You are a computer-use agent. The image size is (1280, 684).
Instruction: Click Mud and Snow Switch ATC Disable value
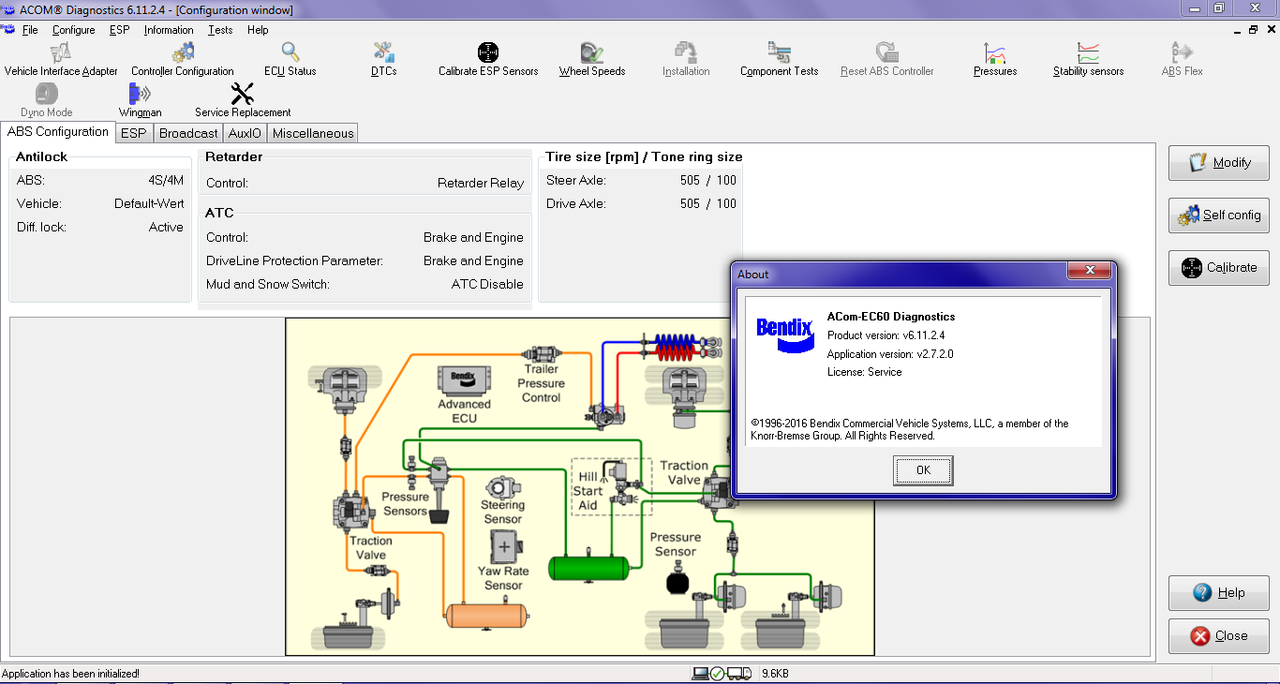pos(487,284)
